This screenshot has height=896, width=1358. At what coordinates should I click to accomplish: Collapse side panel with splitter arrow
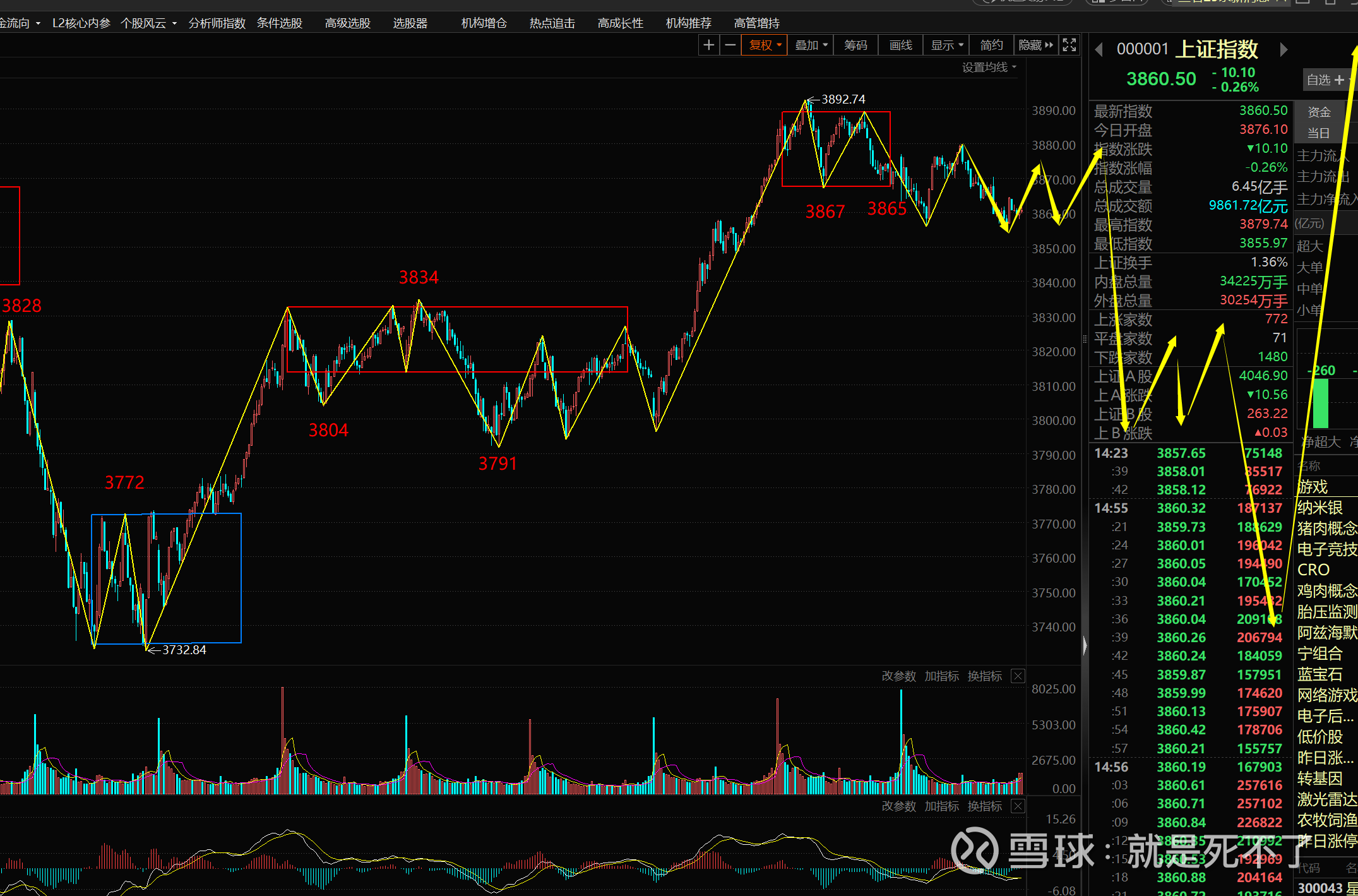tap(1085, 645)
